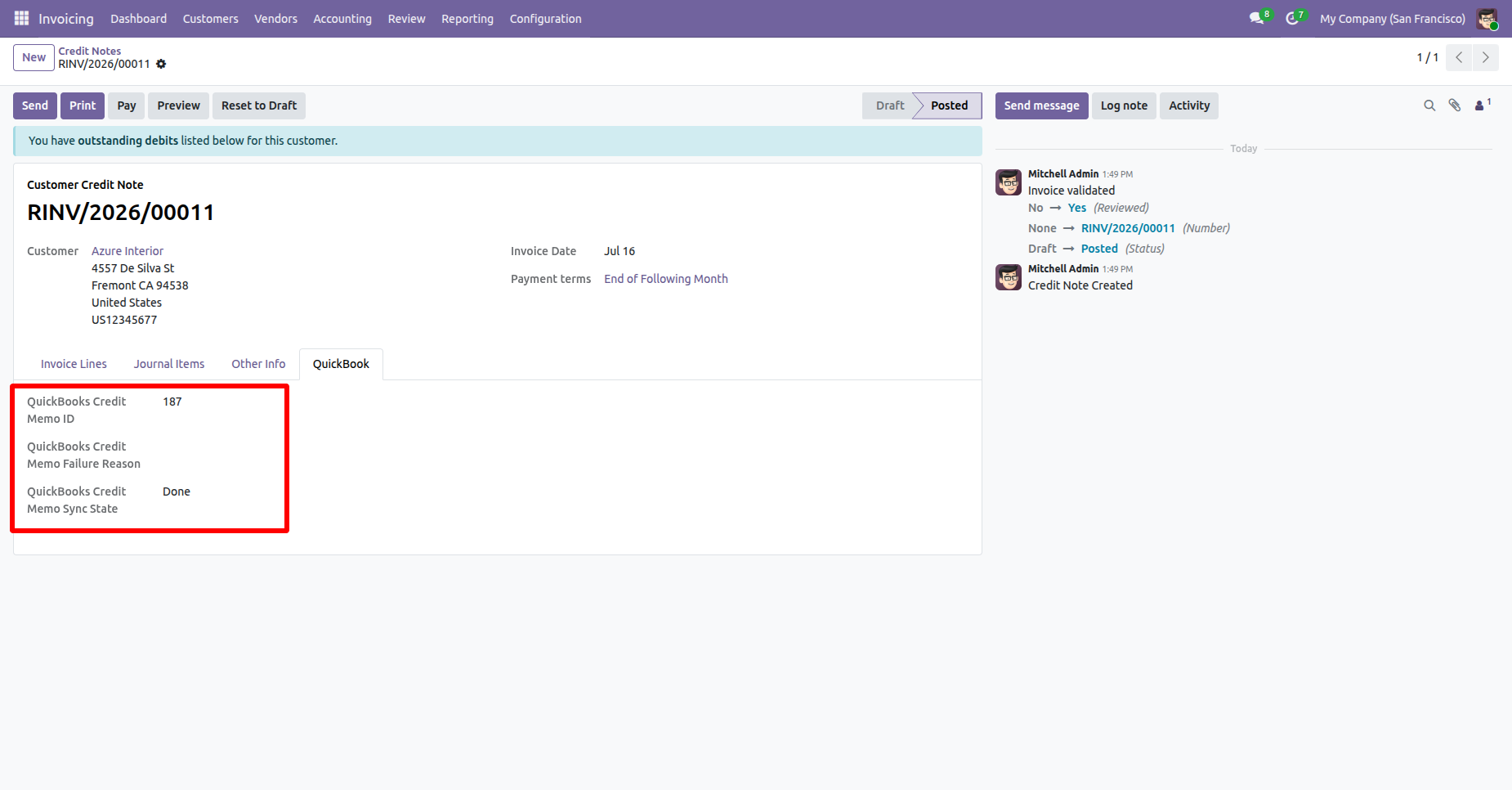The width and height of the screenshot is (1512, 790).
Task: Open the user avatar menu in the top bar
Action: pyautogui.click(x=1487, y=18)
